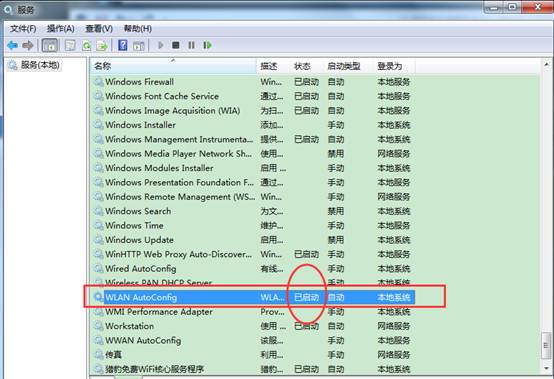
Task: Select the WWAN AutoConfig service row
Action: click(x=254, y=340)
